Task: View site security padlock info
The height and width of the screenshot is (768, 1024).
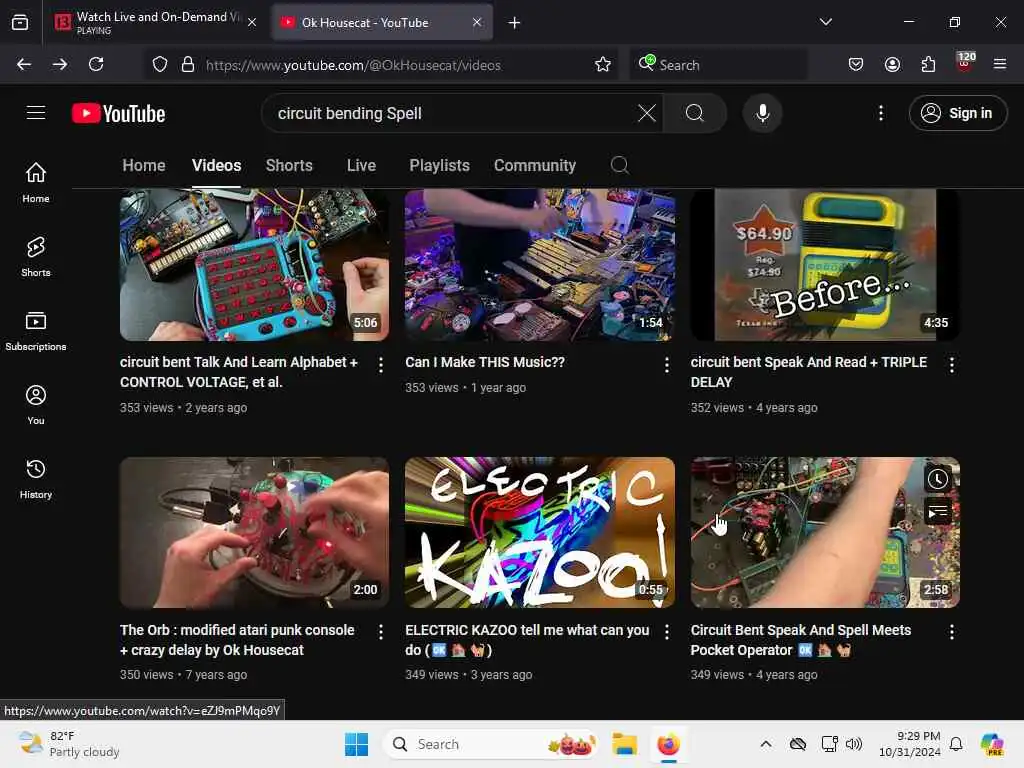Action: (188, 64)
